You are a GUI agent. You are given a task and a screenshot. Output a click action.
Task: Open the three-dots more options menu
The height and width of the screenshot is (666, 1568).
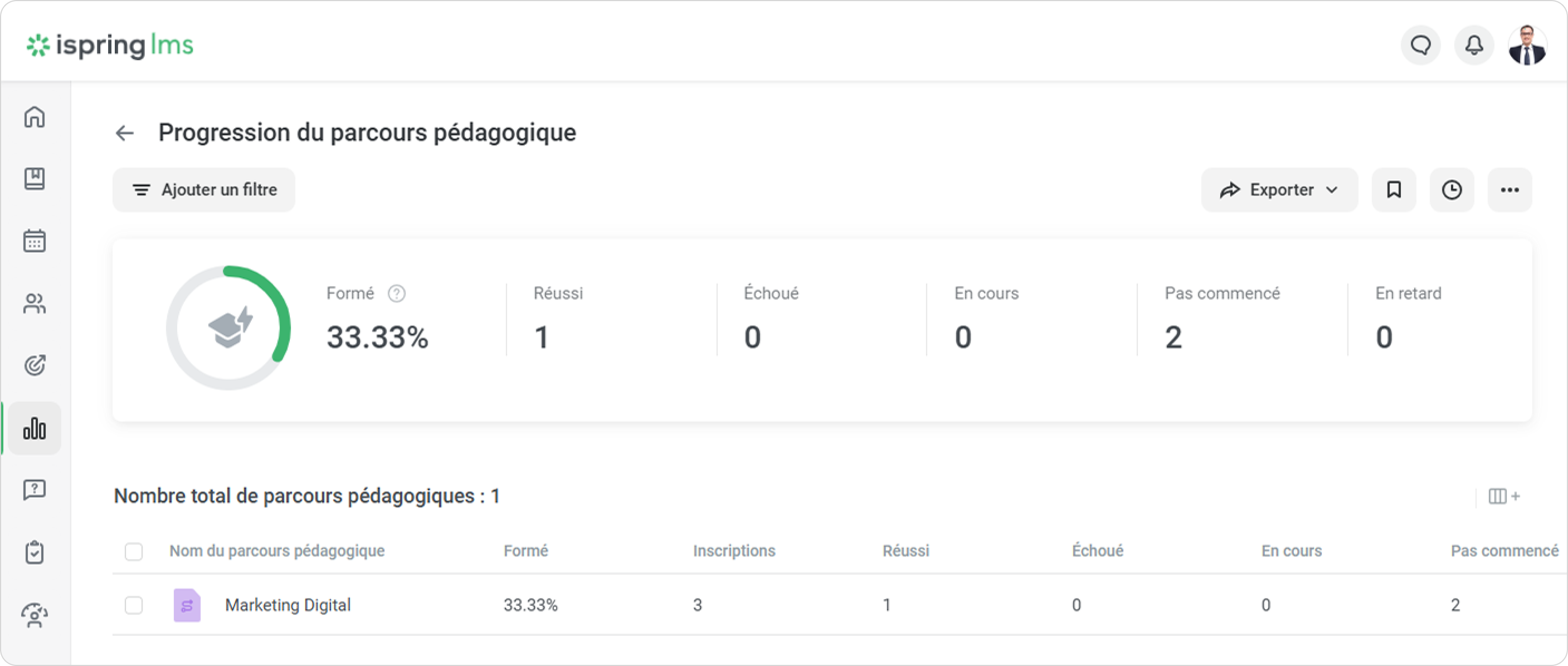1509,190
